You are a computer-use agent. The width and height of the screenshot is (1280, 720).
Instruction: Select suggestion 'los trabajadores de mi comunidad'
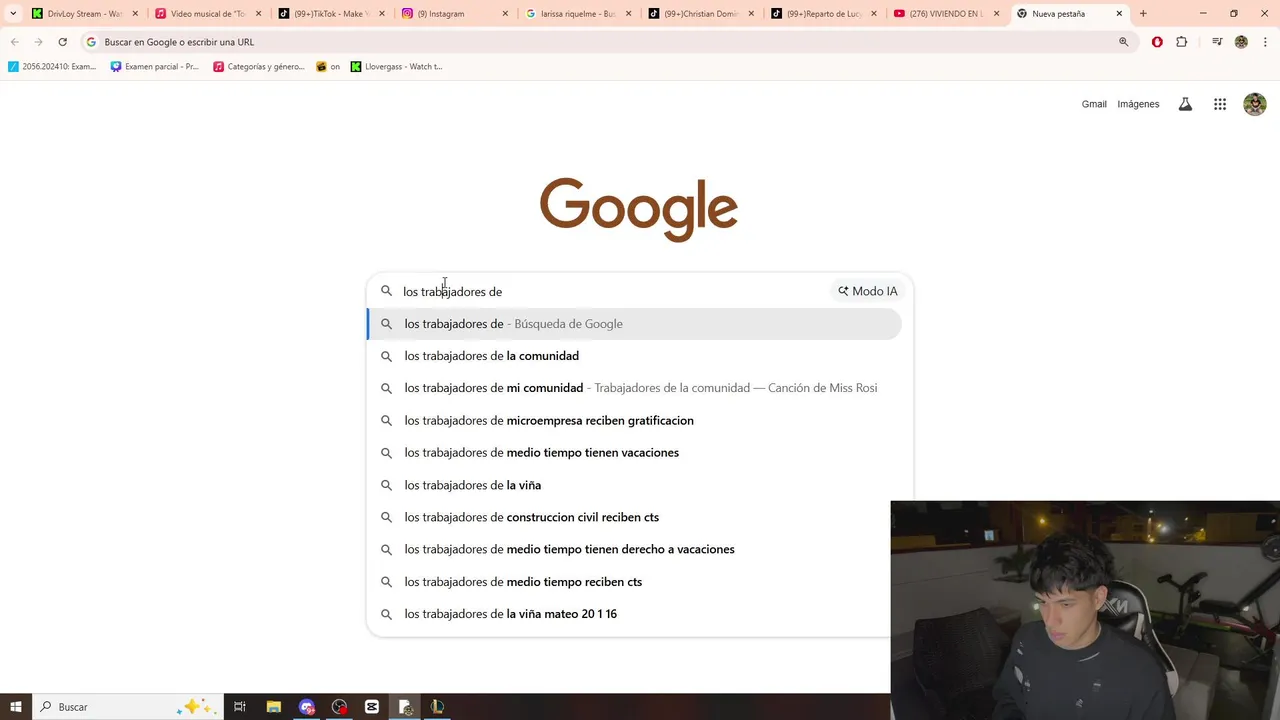(634, 388)
